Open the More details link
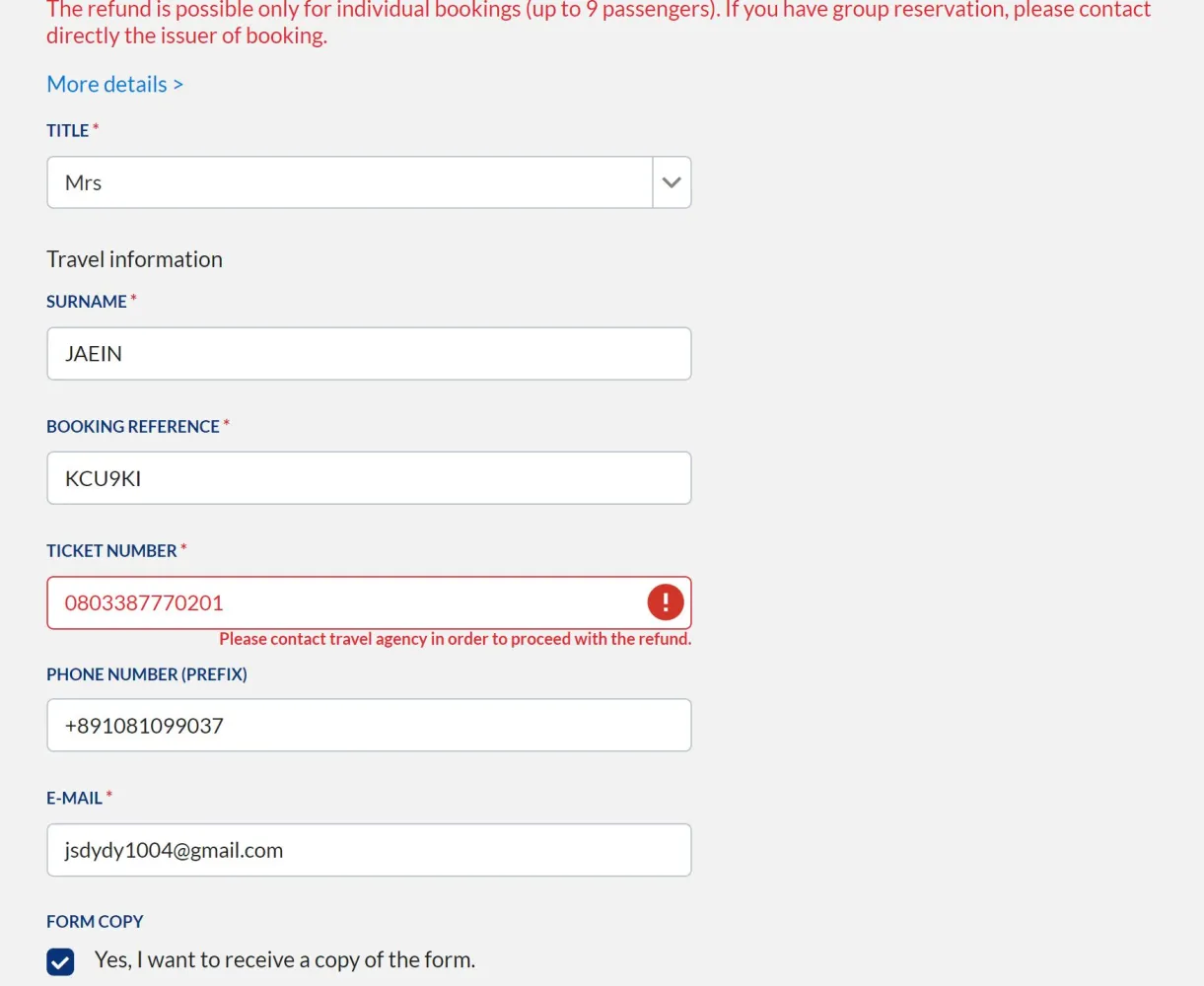1204x986 pixels. pyautogui.click(x=114, y=85)
